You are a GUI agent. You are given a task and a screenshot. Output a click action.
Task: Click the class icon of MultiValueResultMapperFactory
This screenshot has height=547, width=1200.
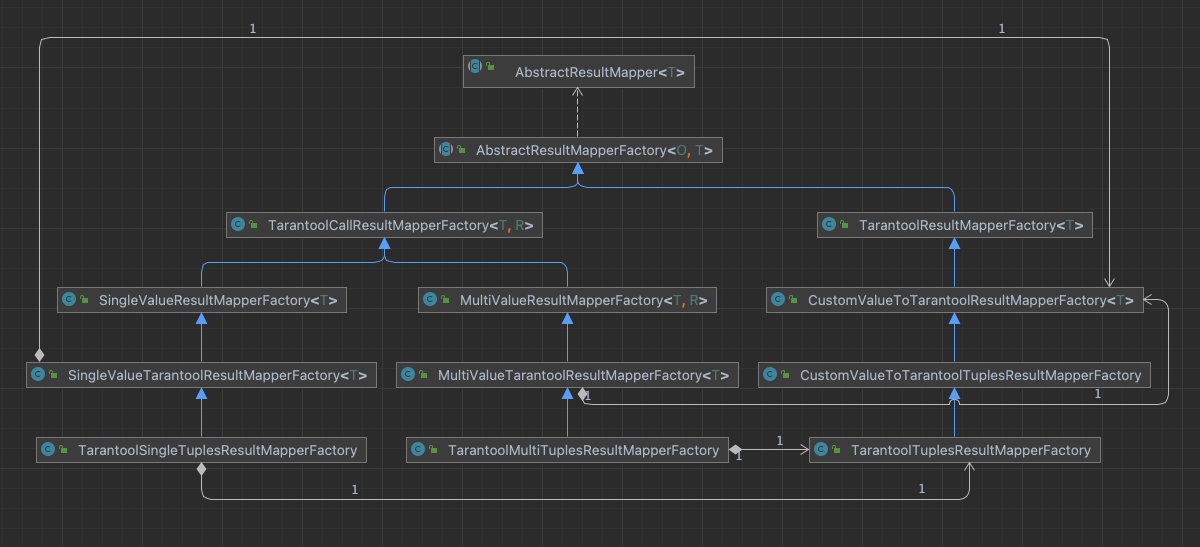click(x=429, y=299)
